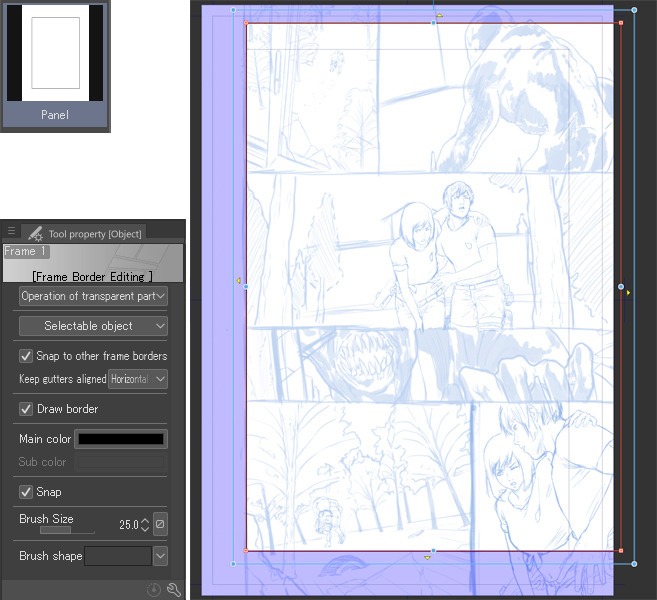Click the Frame 1 border editing preview
Viewport: 657px width, 600px height.
click(x=93, y=263)
